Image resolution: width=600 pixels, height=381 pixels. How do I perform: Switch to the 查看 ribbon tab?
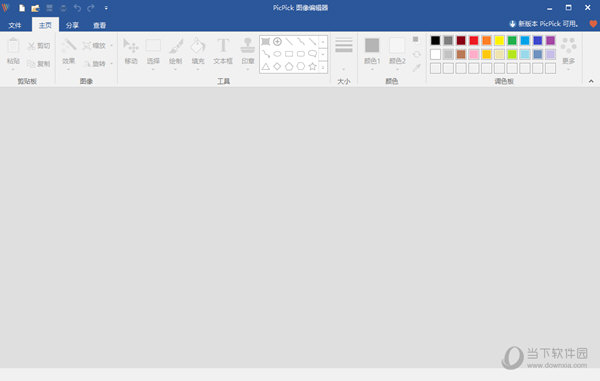[99, 25]
